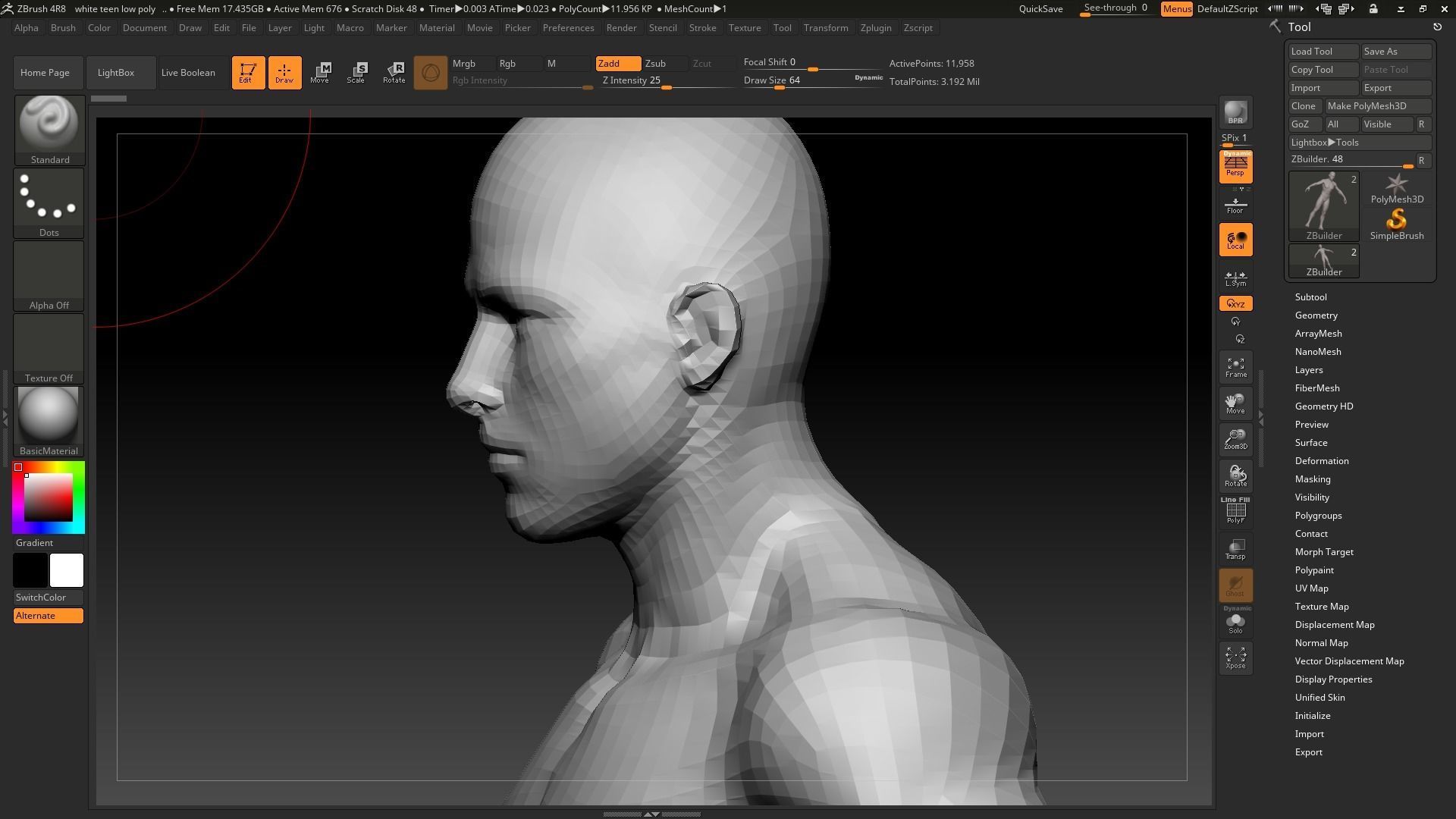
Task: Expand the FiberMesh section
Action: point(1316,388)
